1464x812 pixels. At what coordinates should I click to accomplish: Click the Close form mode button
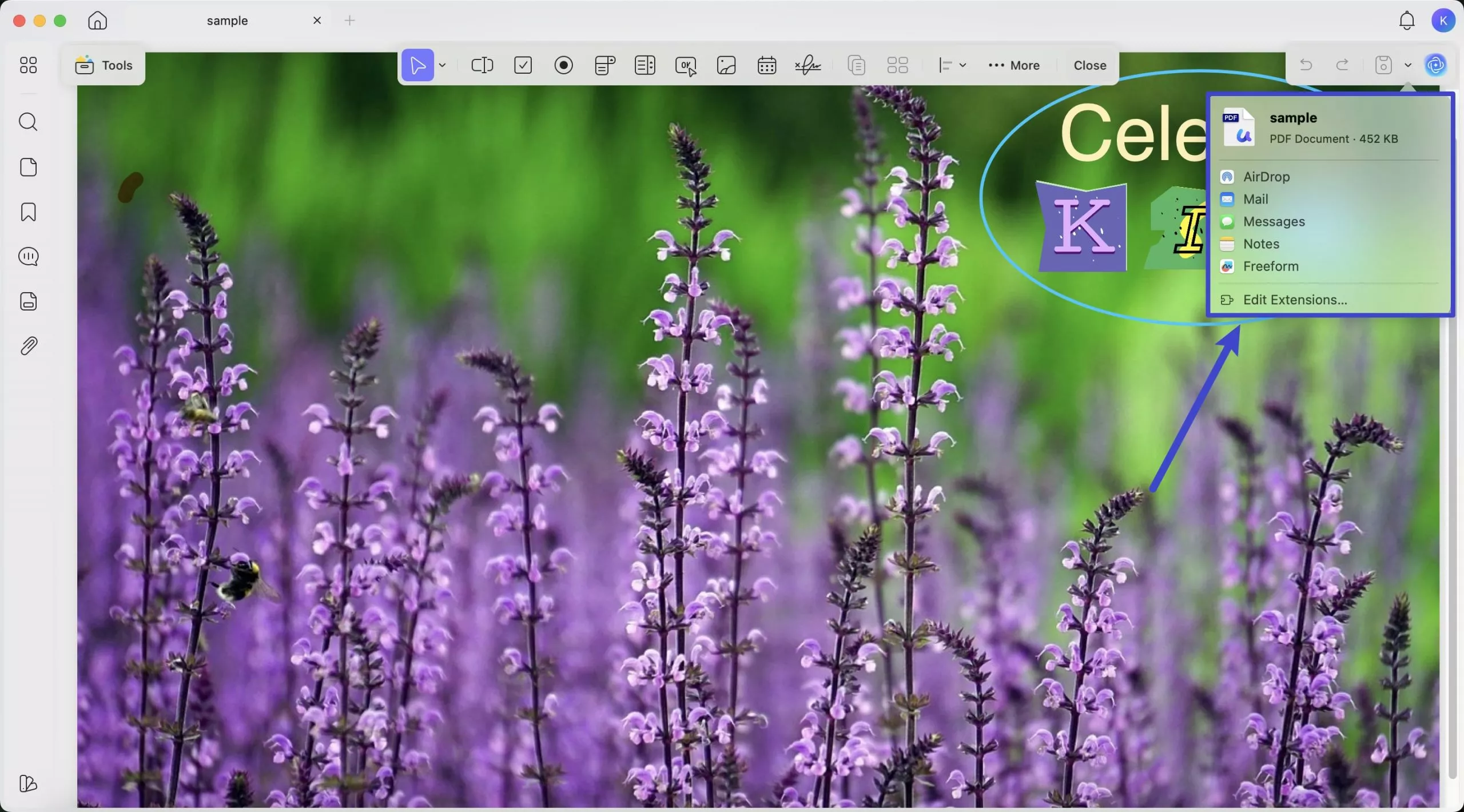(x=1089, y=65)
